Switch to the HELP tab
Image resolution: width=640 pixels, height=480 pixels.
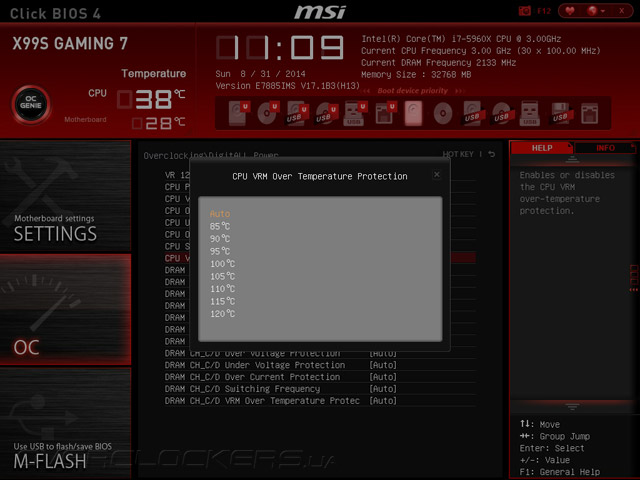pyautogui.click(x=542, y=148)
